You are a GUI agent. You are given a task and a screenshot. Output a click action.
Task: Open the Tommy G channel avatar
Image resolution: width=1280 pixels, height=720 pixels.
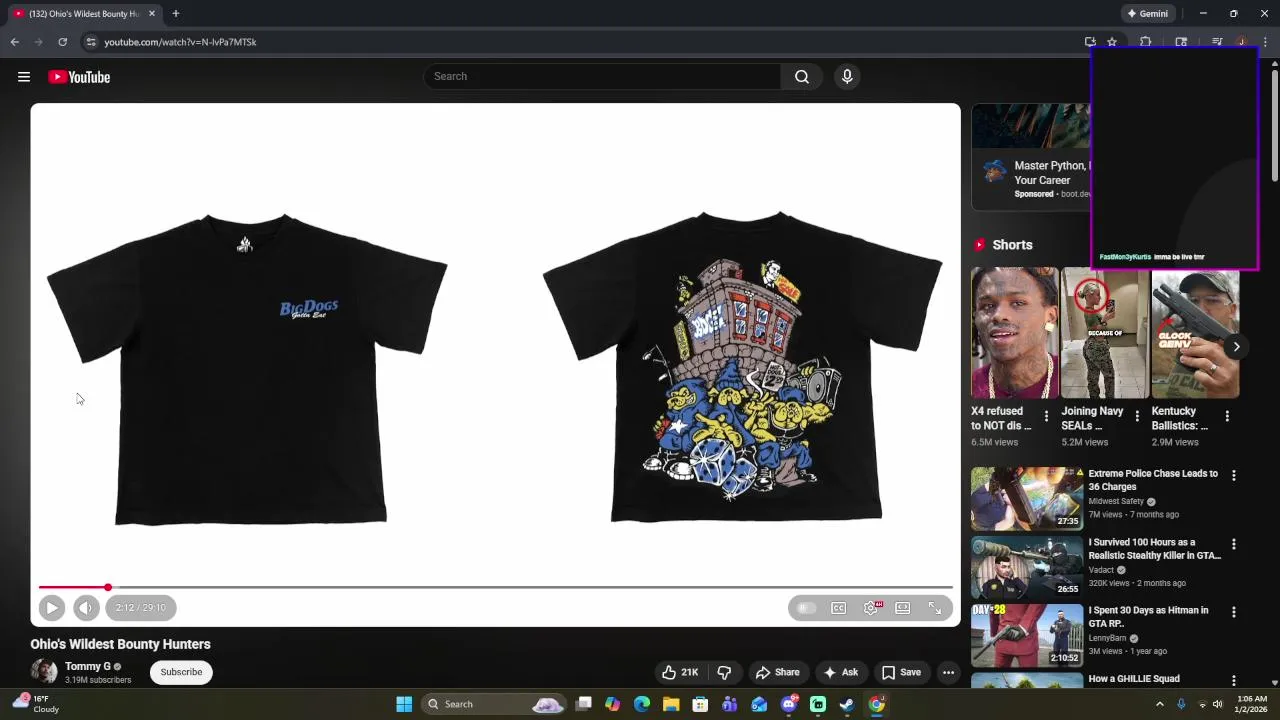[44, 671]
